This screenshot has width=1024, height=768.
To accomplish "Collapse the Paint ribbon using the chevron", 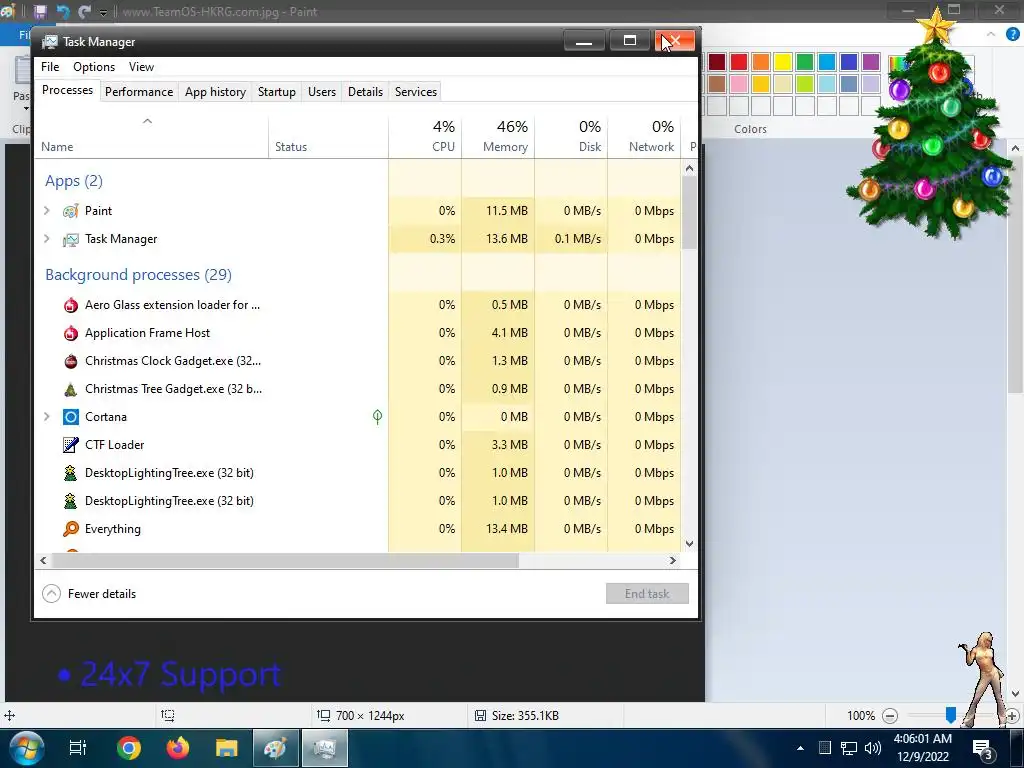I will pyautogui.click(x=991, y=34).
